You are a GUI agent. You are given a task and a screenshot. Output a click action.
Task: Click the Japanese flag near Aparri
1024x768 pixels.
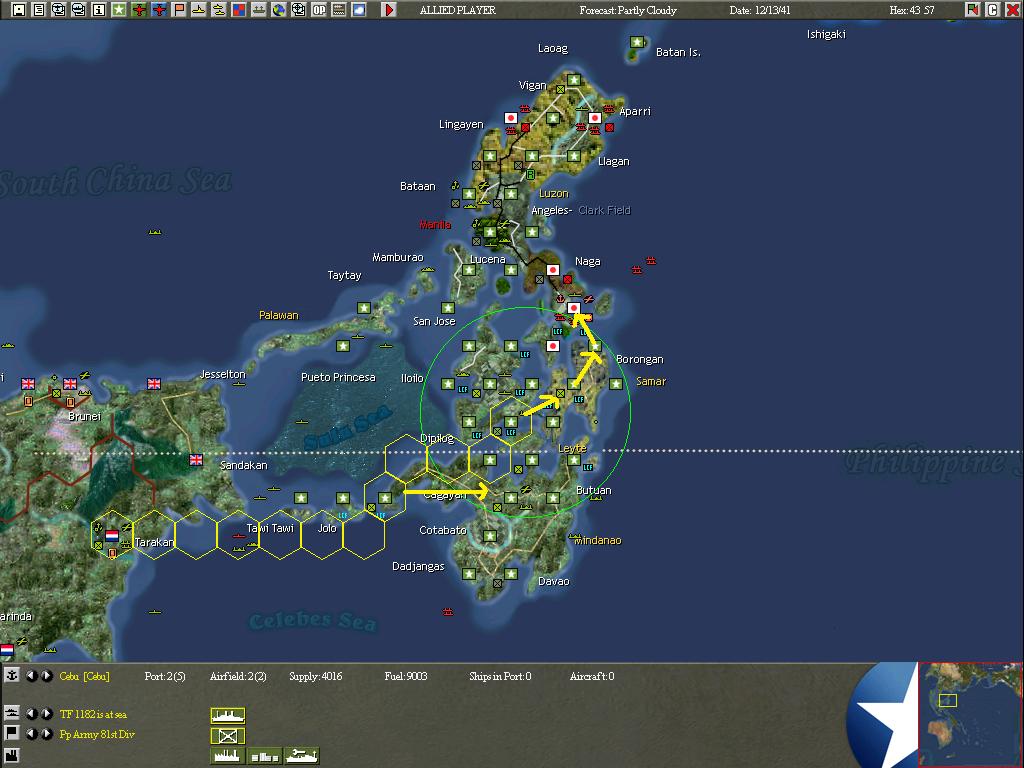point(594,118)
